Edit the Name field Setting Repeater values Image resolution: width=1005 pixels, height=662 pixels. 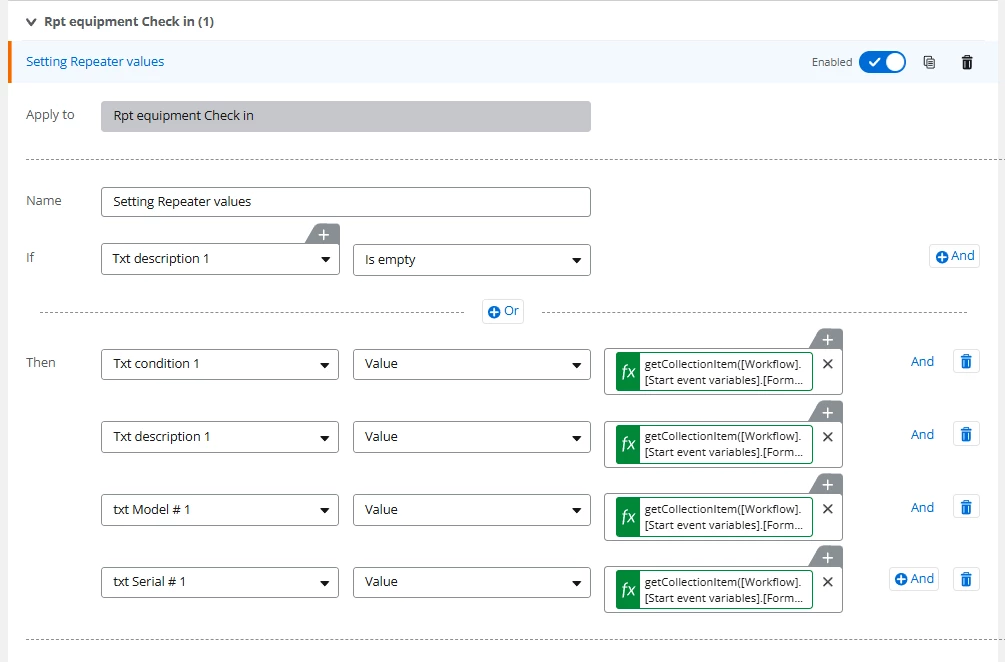coord(345,202)
